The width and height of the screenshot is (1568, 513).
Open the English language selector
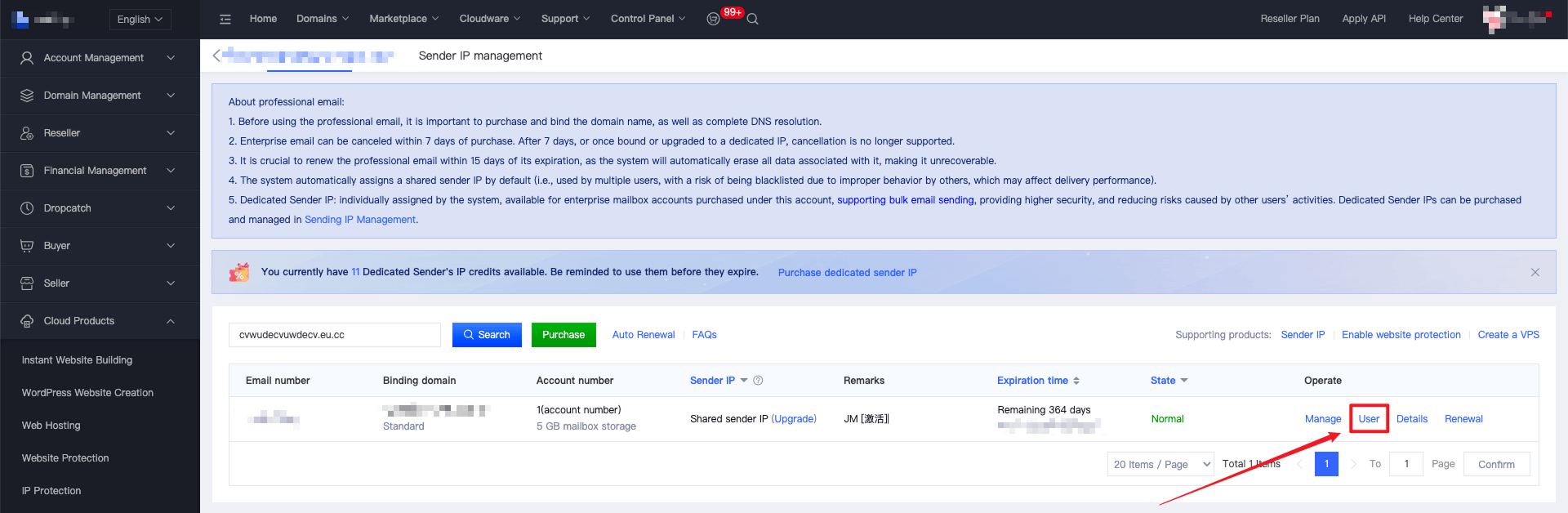tap(140, 19)
